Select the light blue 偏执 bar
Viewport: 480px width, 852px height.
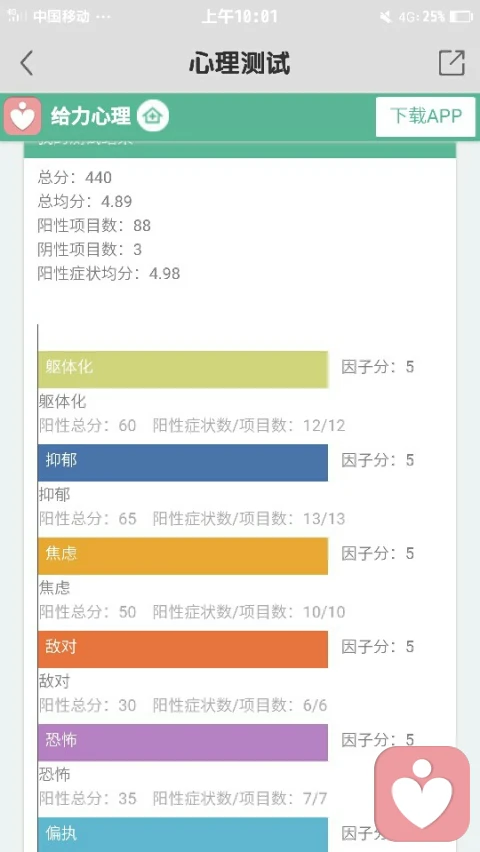click(183, 835)
